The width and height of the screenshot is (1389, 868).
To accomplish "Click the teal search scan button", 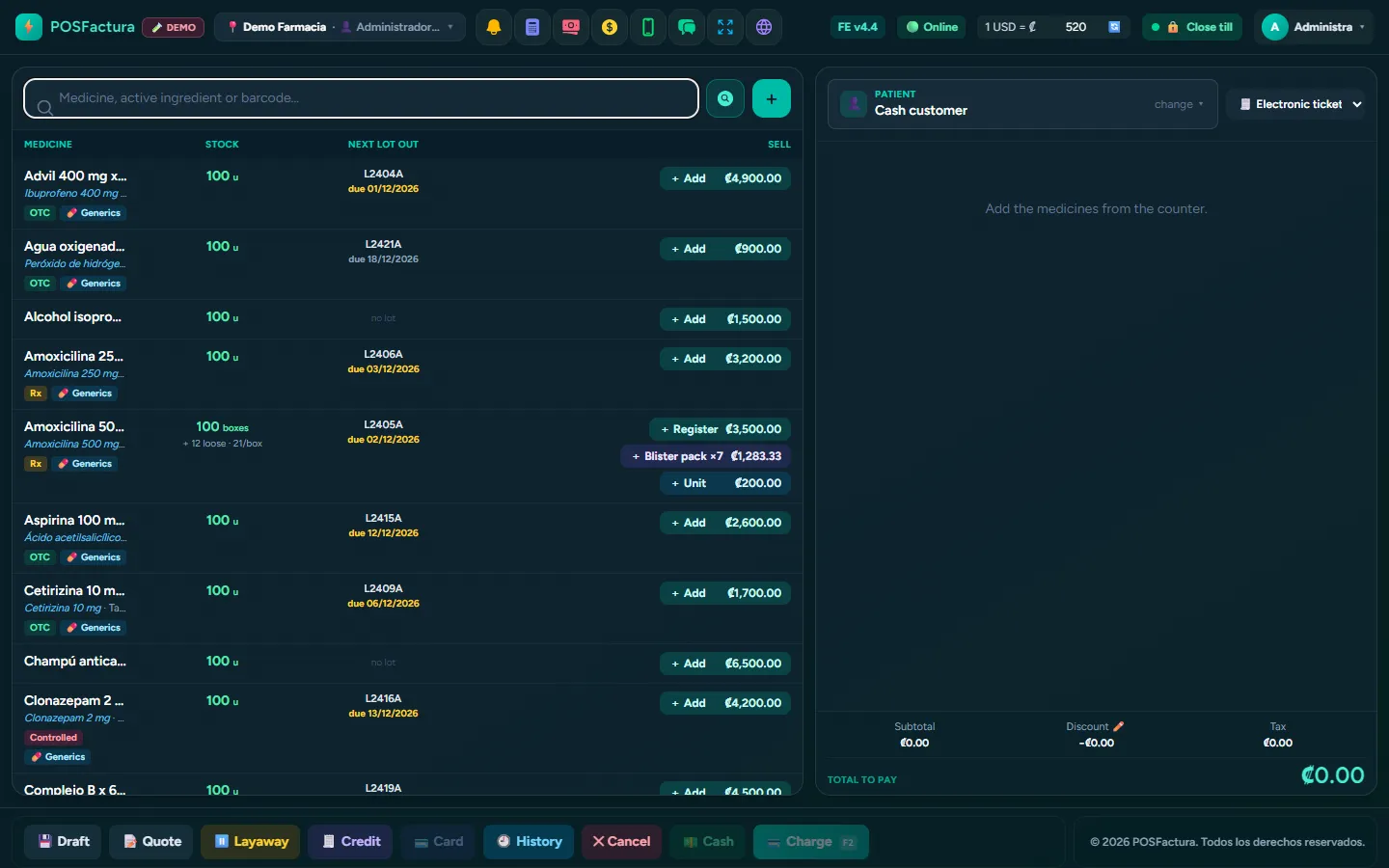I will tap(725, 98).
